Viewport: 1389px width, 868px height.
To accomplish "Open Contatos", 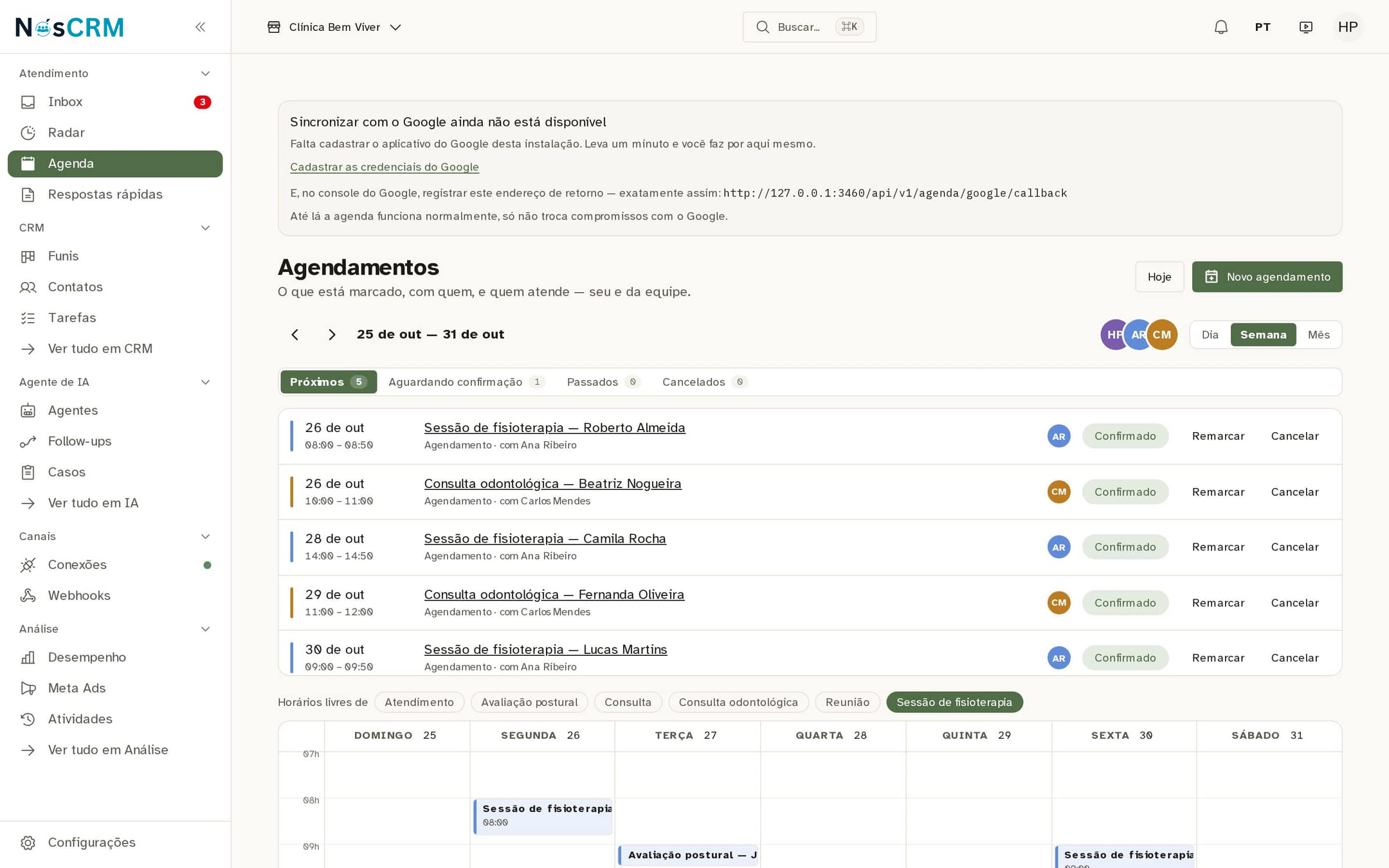I will click(x=115, y=287).
